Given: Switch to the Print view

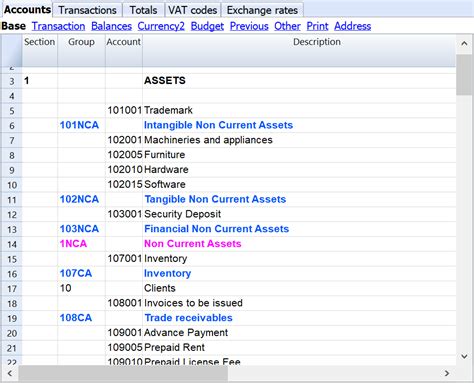Looking at the screenshot, I should coord(317,26).
